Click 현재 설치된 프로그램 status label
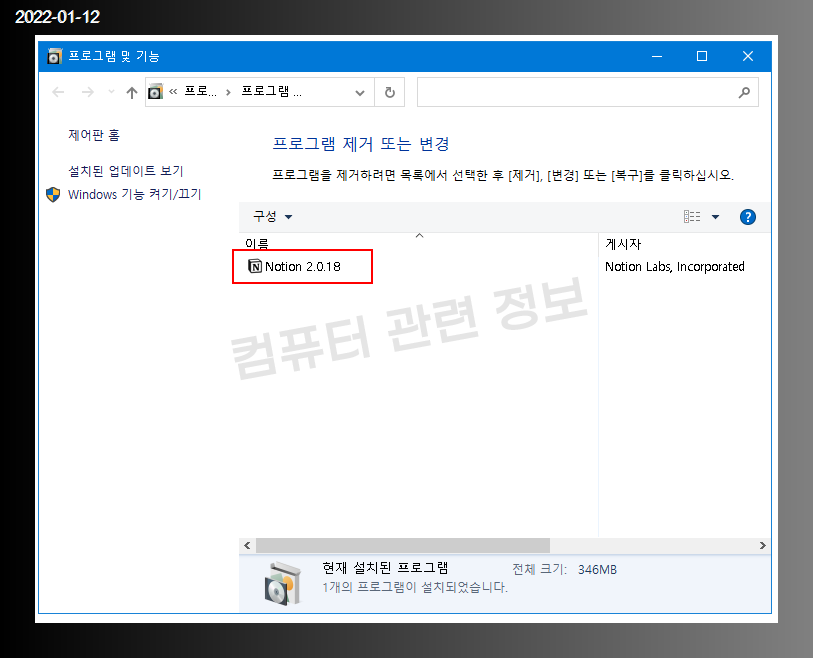The height and width of the screenshot is (658, 813). pyautogui.click(x=385, y=568)
